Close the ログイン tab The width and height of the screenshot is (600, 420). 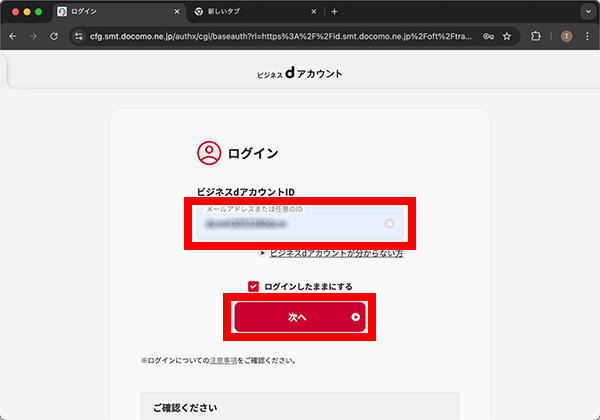(x=177, y=12)
